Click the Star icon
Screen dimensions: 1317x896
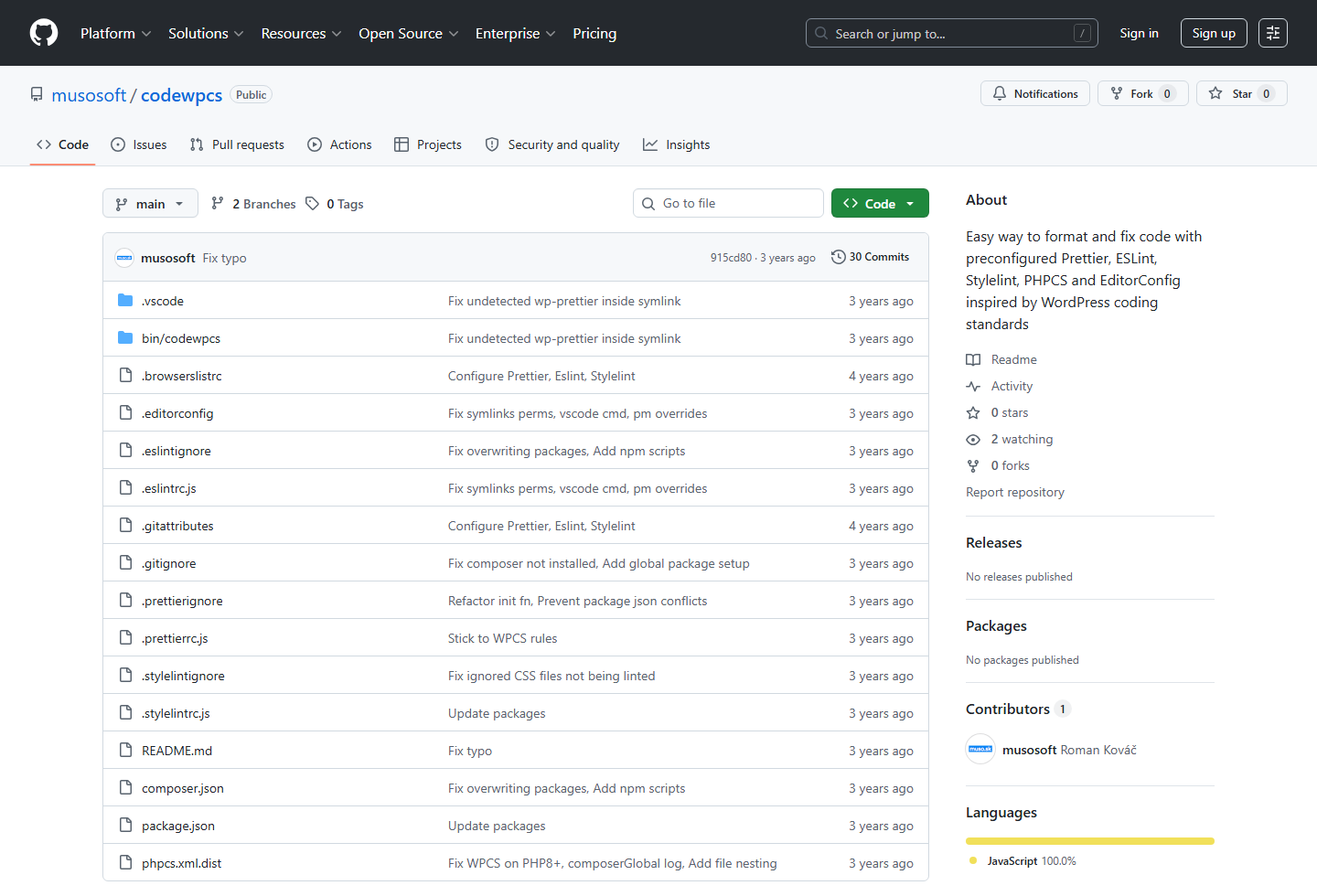1215,93
